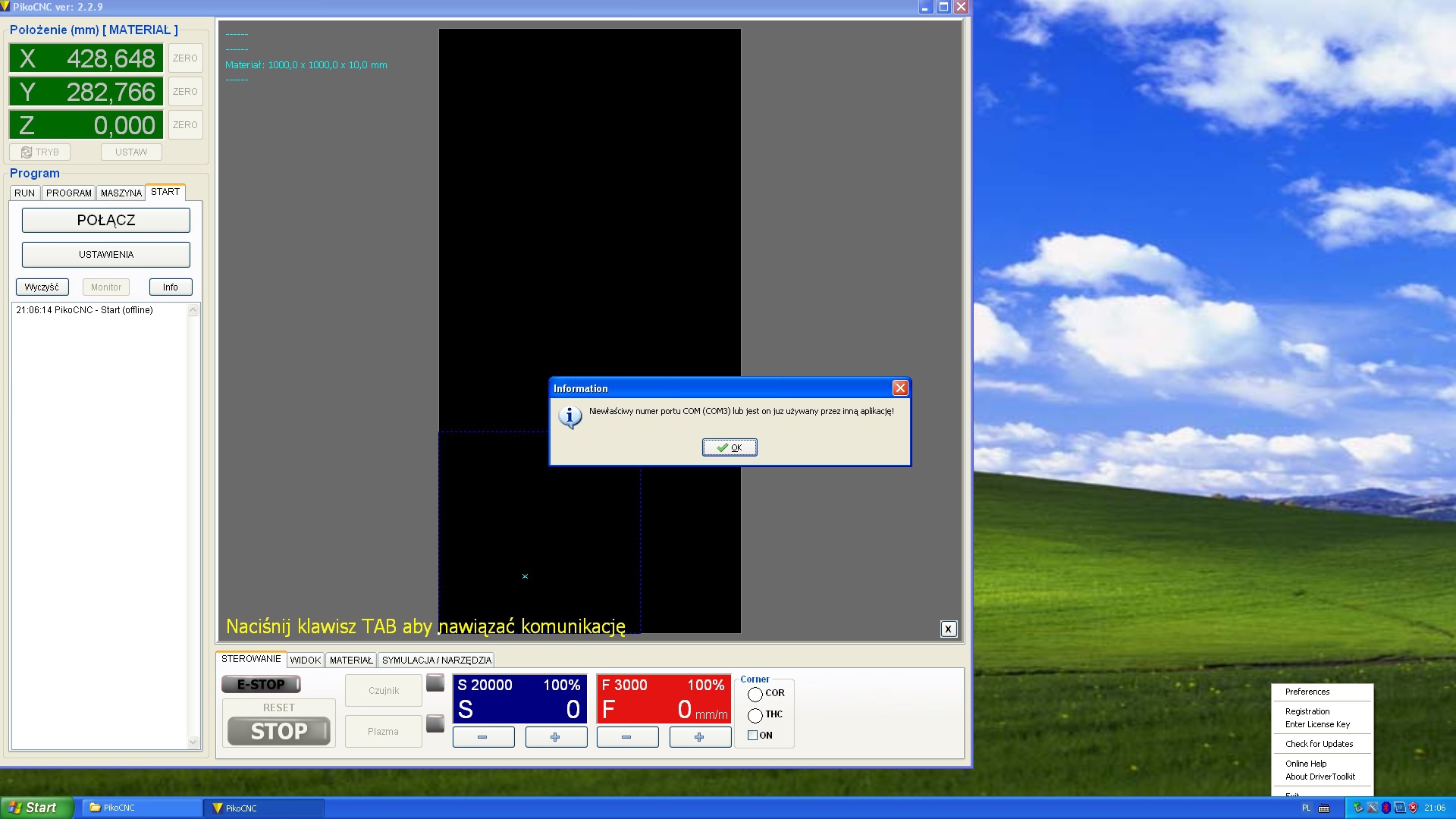Enable the ON corner checkbox

point(752,736)
